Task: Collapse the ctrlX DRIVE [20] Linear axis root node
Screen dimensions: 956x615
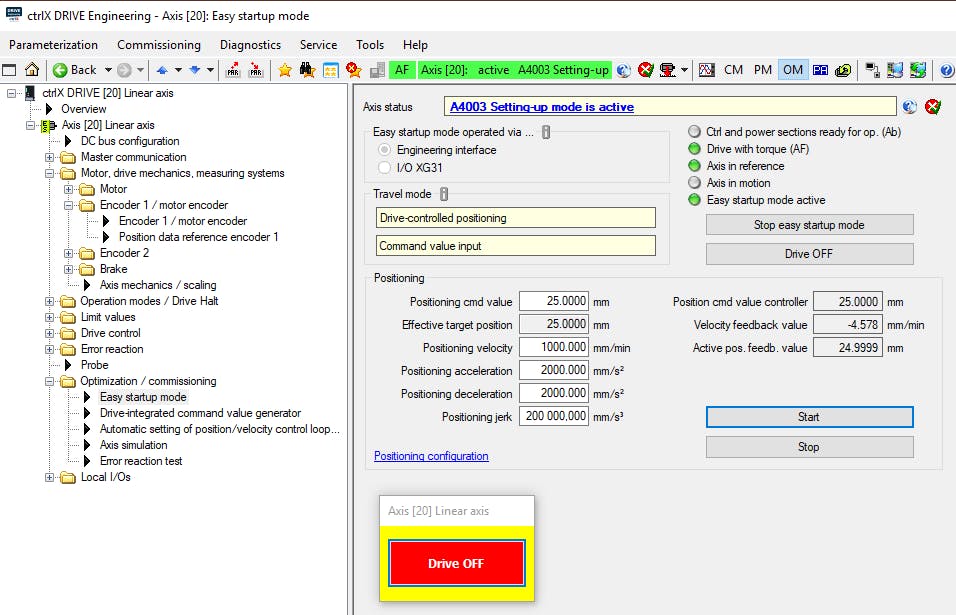Action: click(x=11, y=93)
